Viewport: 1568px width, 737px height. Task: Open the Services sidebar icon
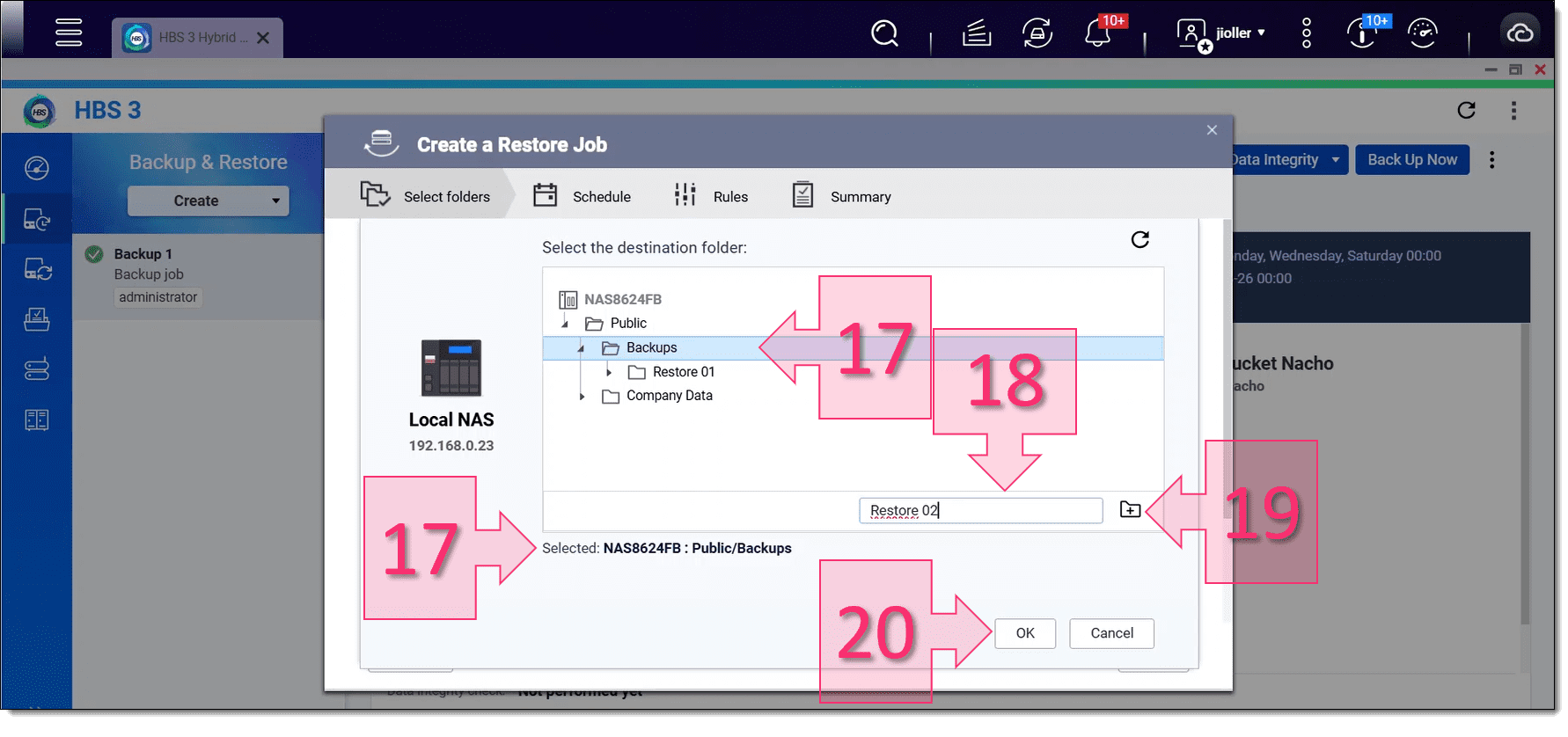(37, 319)
